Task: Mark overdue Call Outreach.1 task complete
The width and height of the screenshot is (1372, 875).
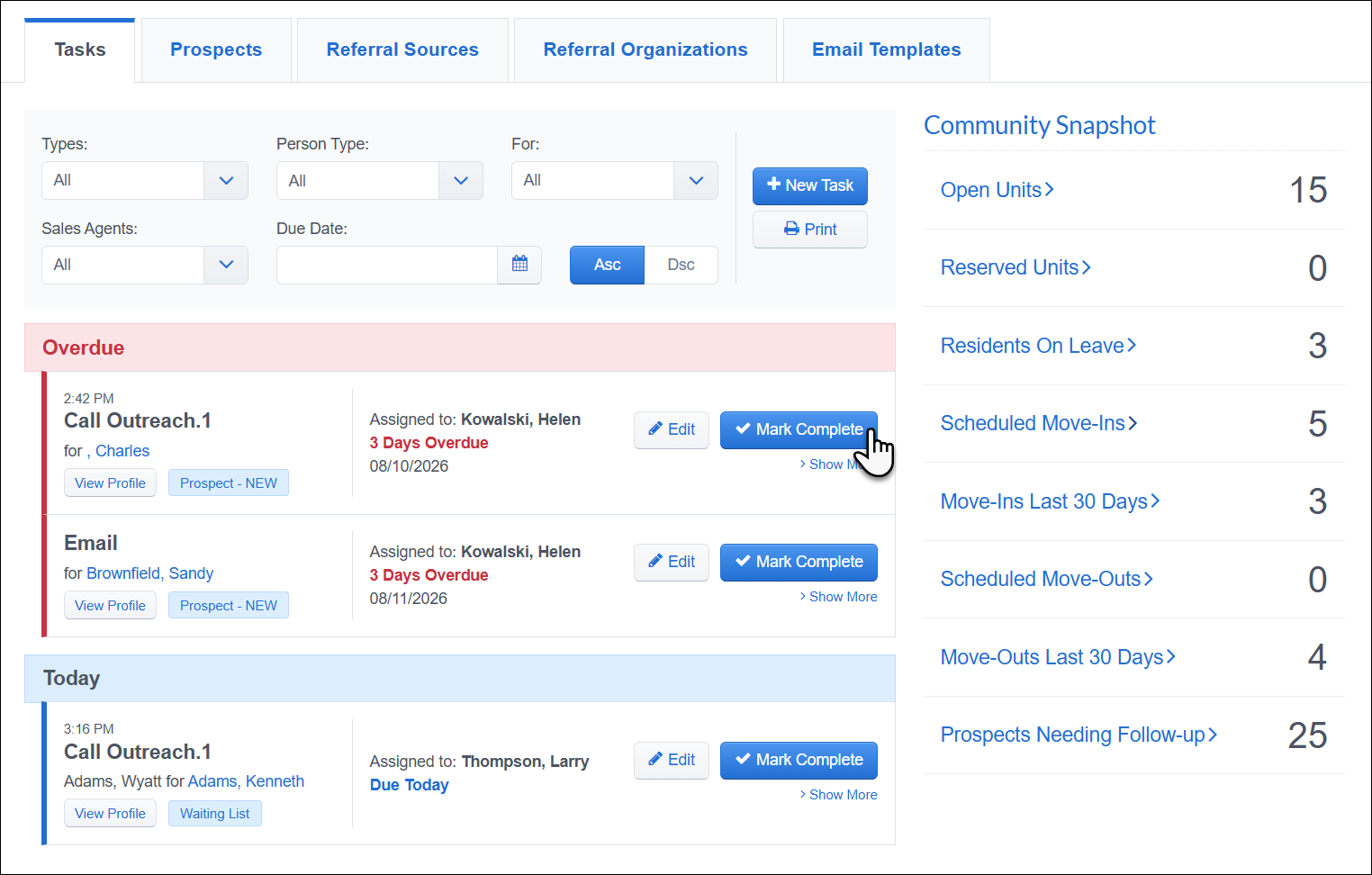Action: pyautogui.click(x=799, y=430)
